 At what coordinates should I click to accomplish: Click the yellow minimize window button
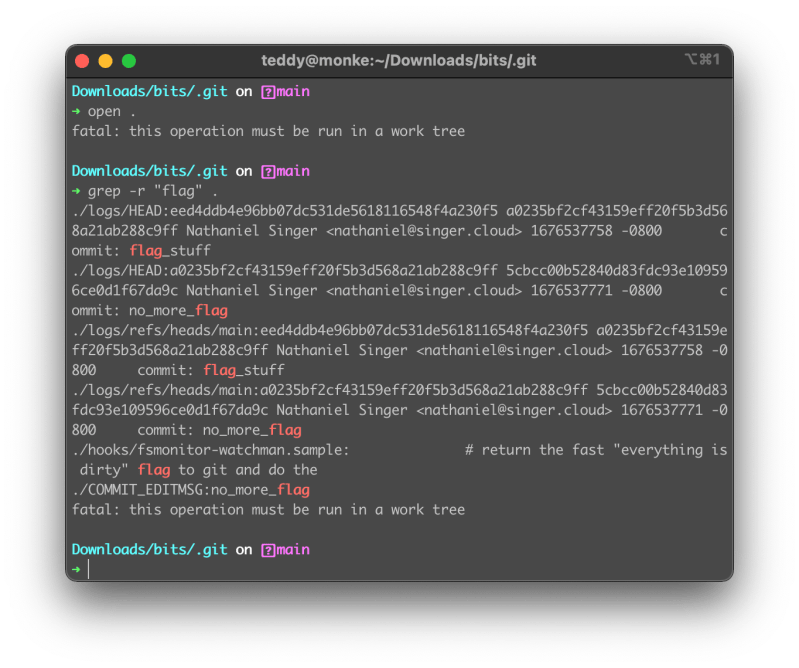[x=105, y=61]
